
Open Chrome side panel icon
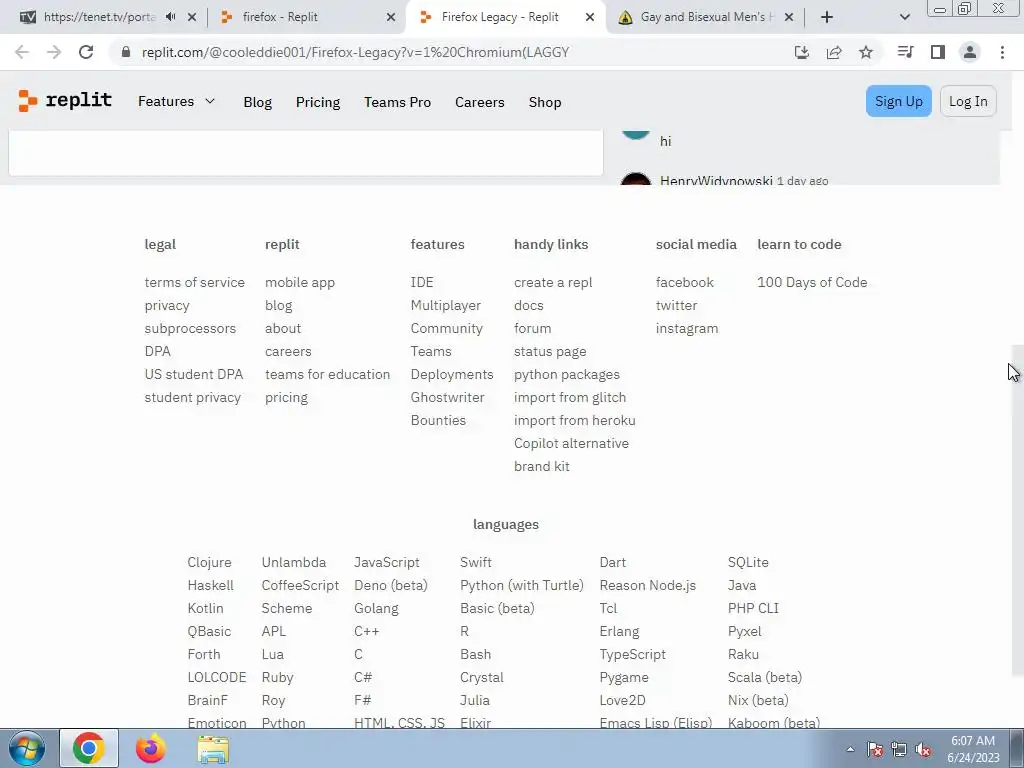click(938, 52)
